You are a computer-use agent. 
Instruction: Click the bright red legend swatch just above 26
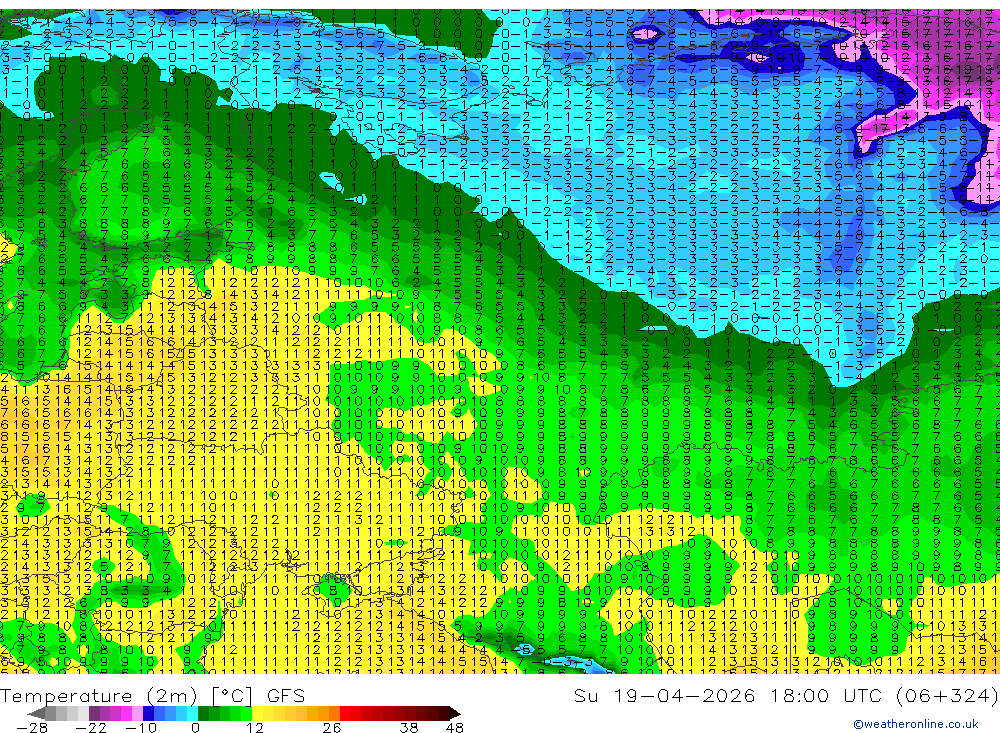[345, 713]
